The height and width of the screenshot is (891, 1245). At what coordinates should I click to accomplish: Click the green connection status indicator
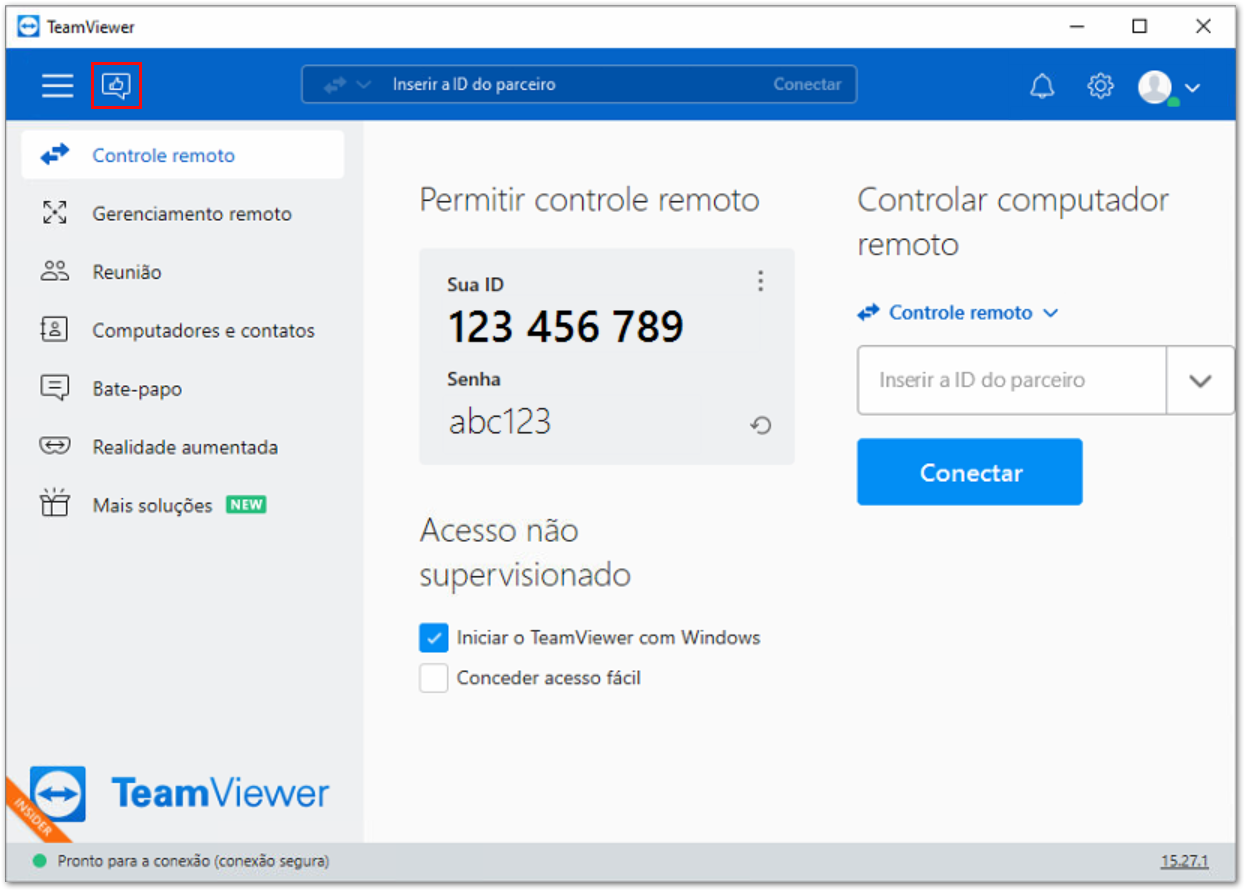coord(39,861)
